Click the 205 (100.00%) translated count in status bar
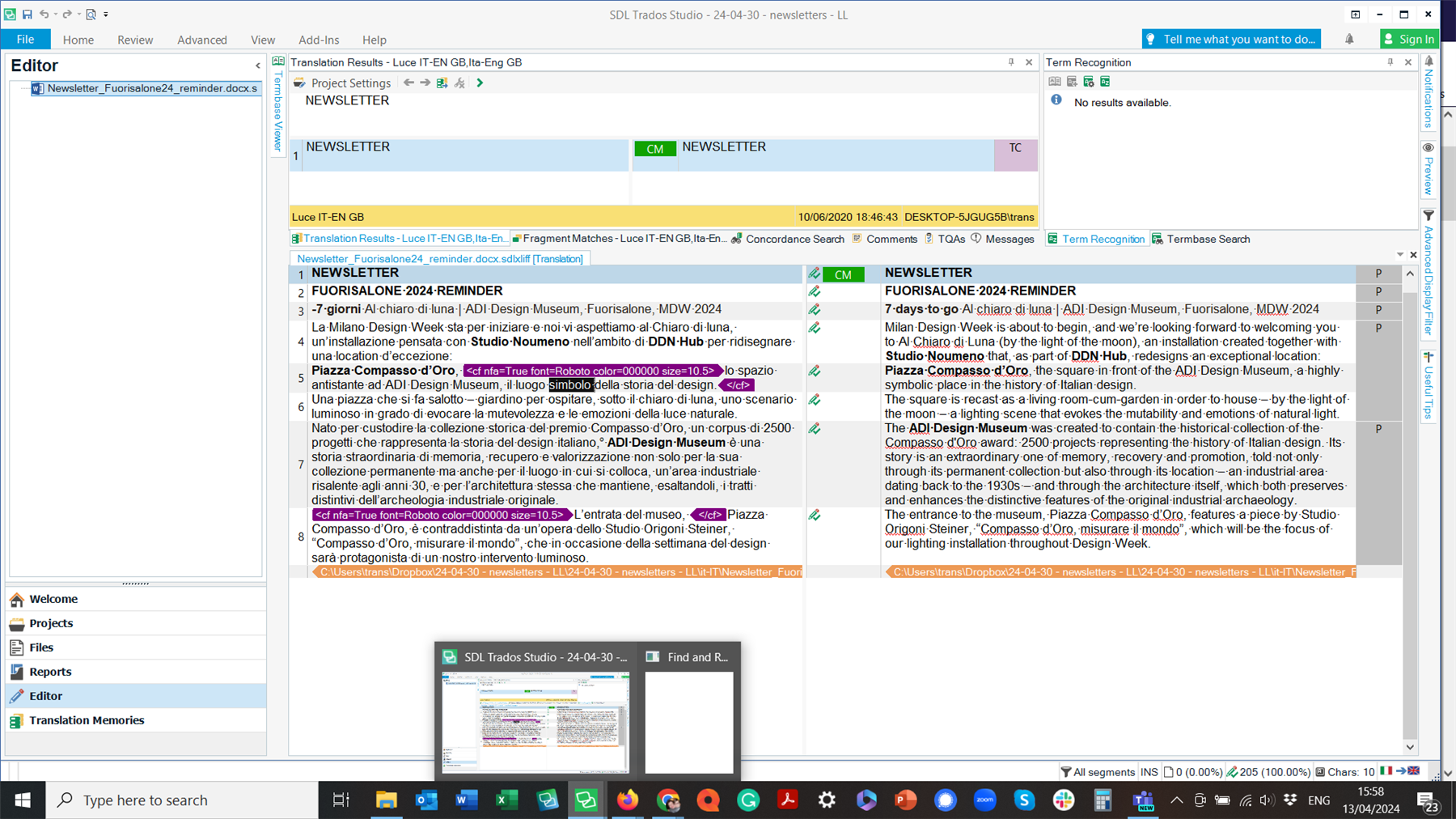The width and height of the screenshot is (1456, 819). tap(1268, 772)
